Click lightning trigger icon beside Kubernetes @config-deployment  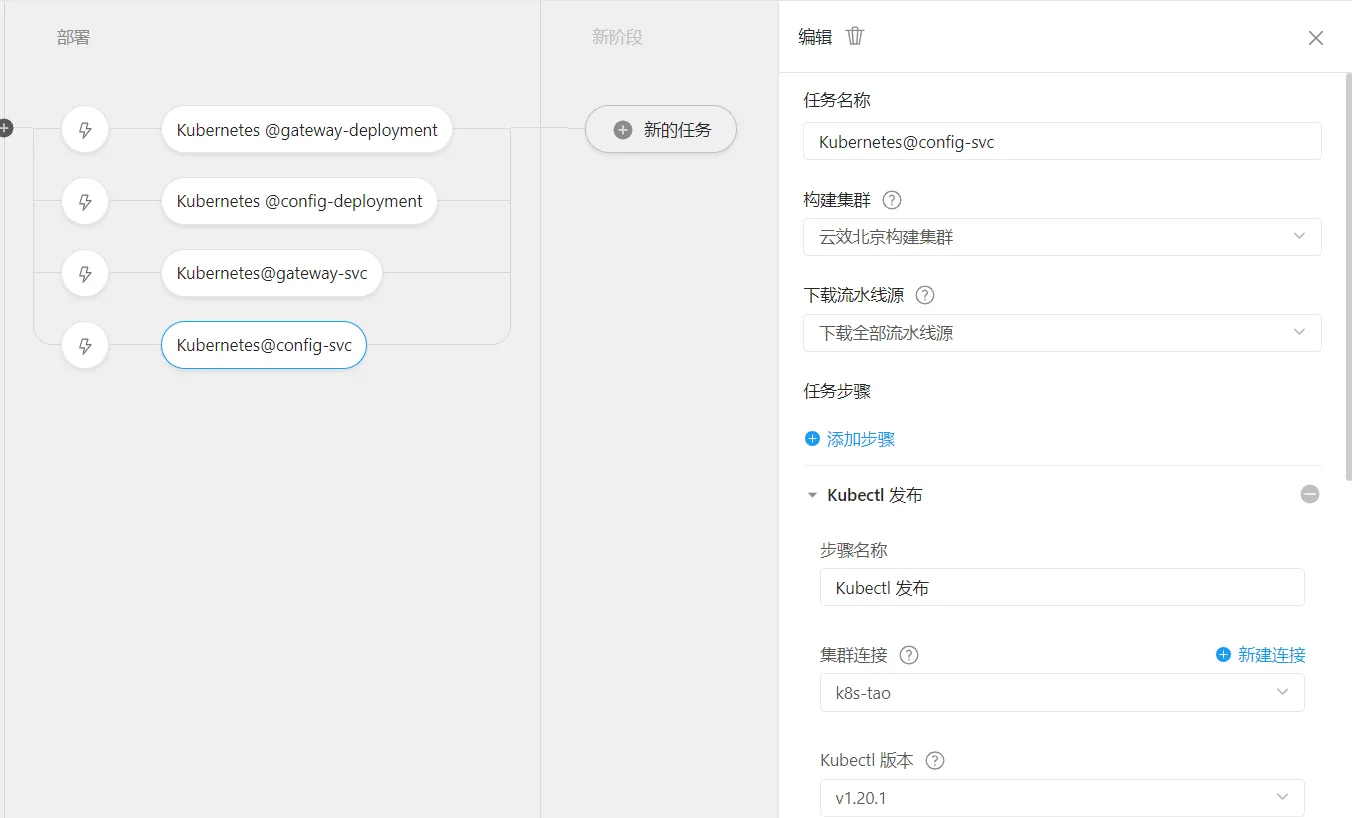point(85,202)
